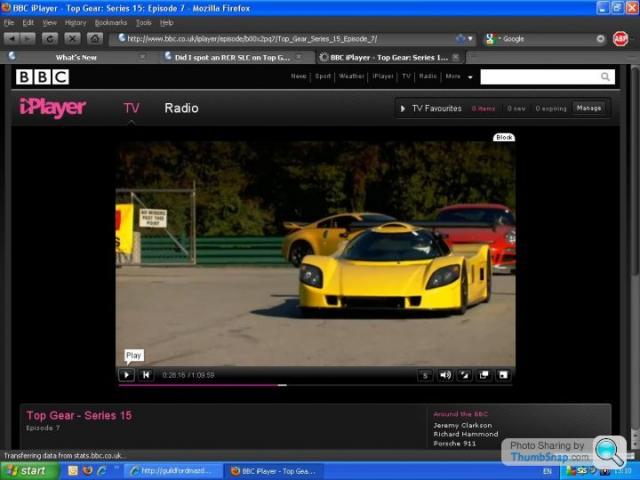Image resolution: width=640 pixels, height=480 pixels.
Task: Open the Richard Hammond link
Action: 466,434
